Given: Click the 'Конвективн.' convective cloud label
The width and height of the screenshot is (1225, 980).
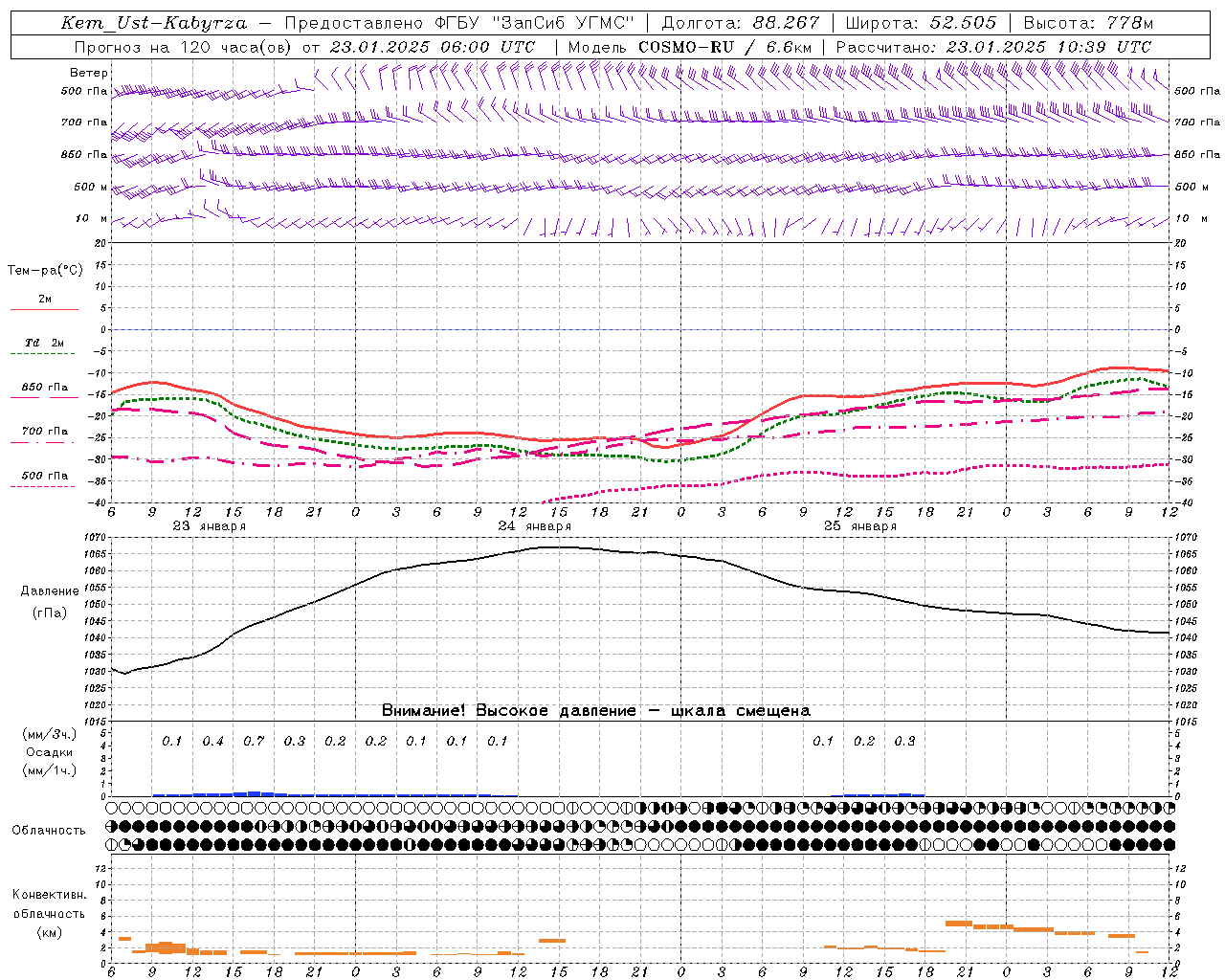Looking at the screenshot, I should tap(49, 895).
